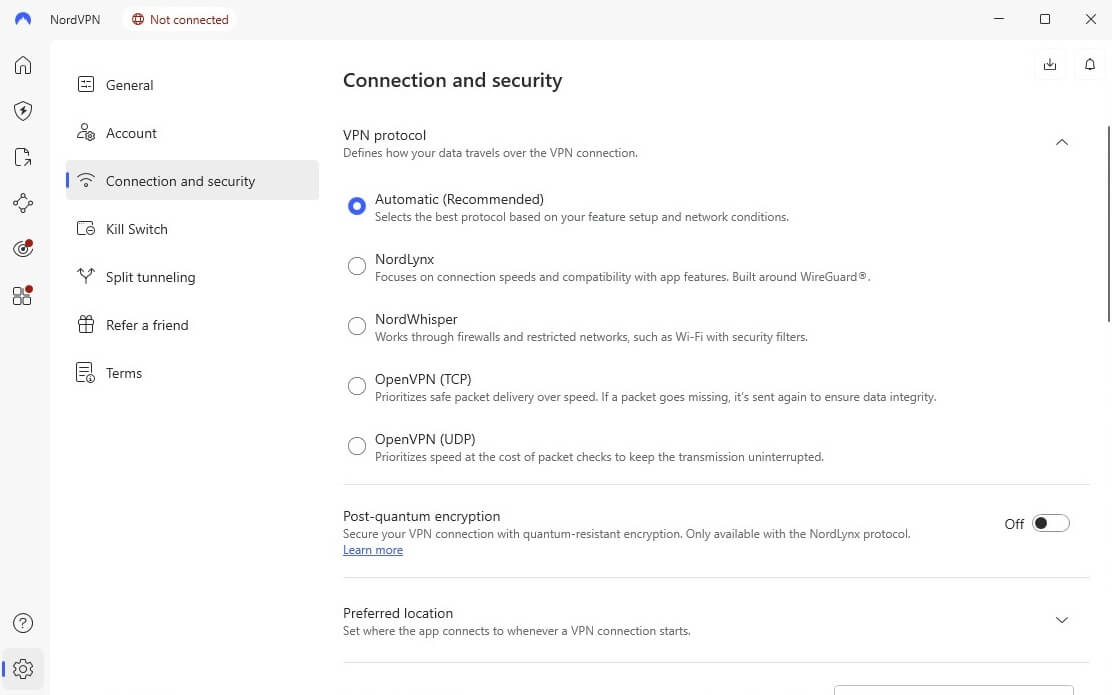
Task: Click the NordVPN title bar text
Action: tap(75, 19)
